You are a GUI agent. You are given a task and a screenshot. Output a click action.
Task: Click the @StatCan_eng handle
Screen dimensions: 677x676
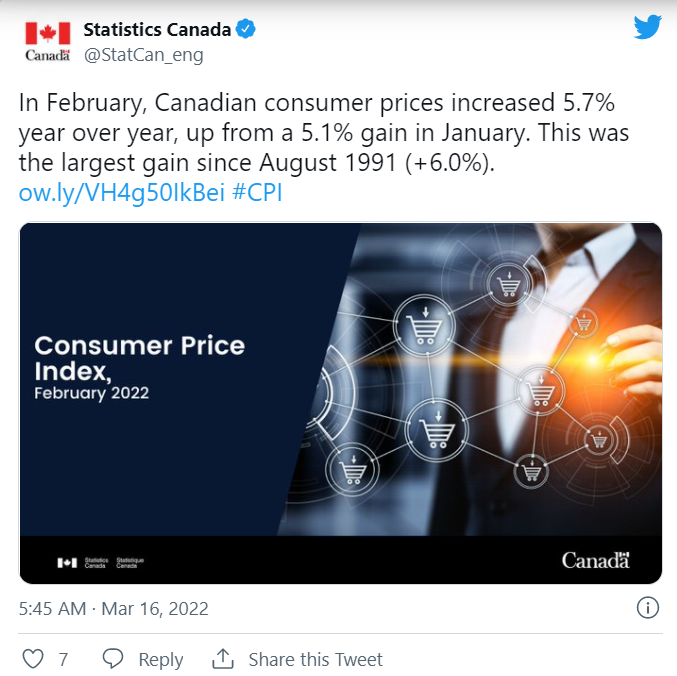click(x=143, y=55)
